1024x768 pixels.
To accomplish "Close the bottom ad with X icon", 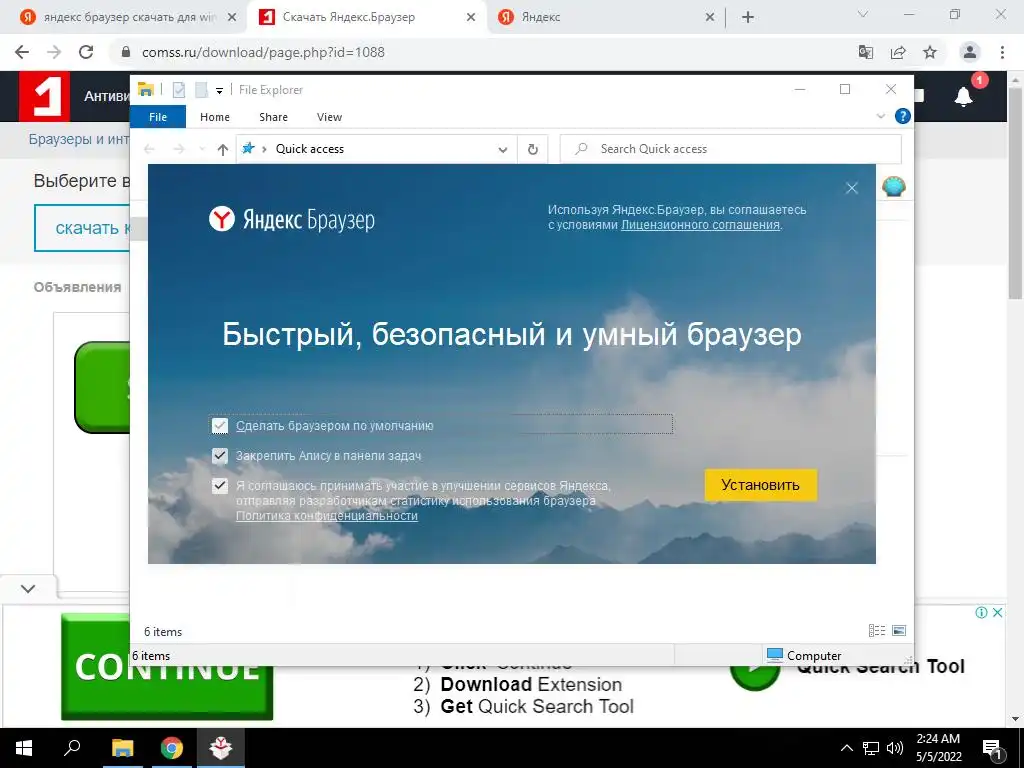I will tap(998, 613).
